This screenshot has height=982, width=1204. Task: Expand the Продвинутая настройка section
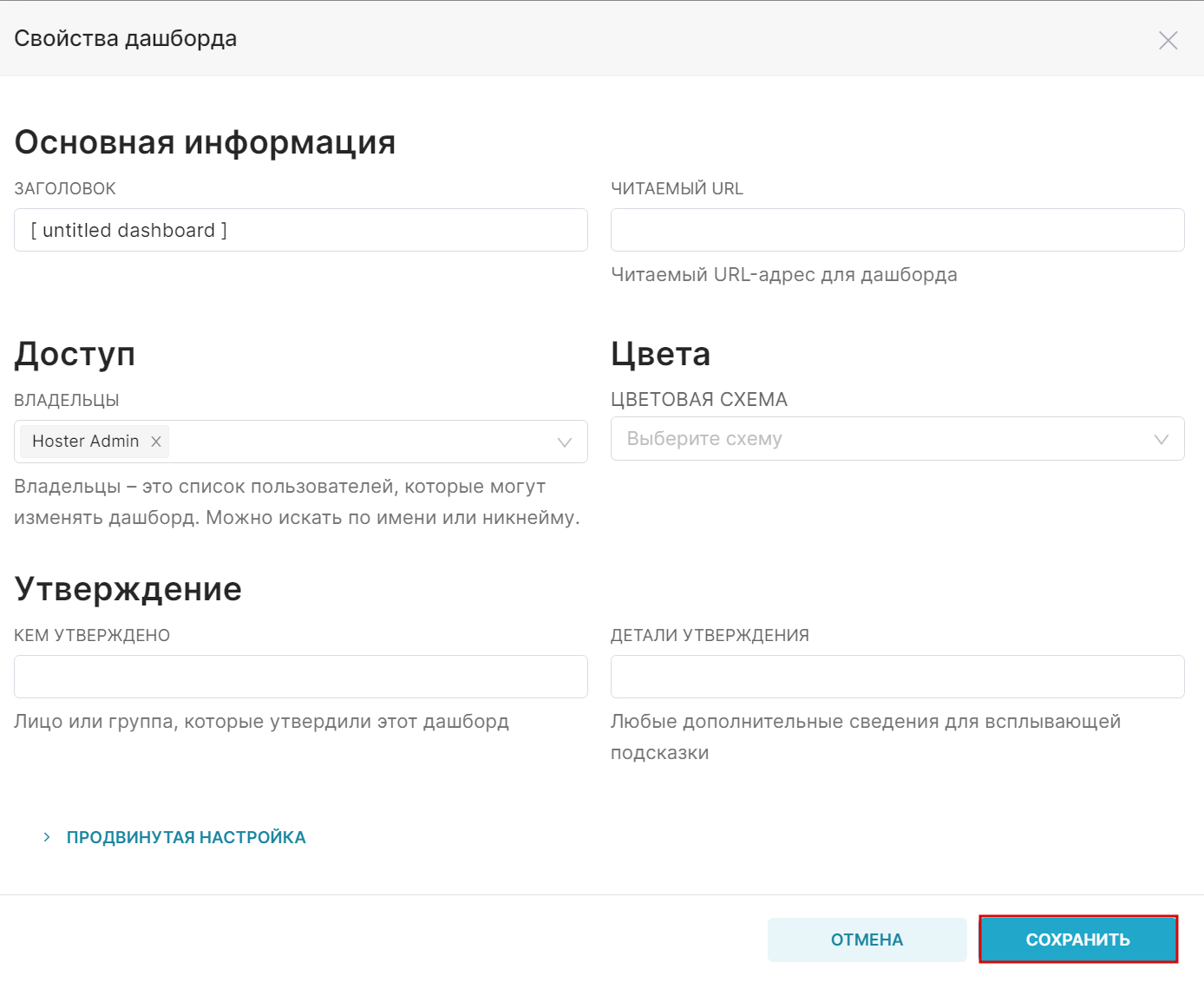(x=186, y=837)
